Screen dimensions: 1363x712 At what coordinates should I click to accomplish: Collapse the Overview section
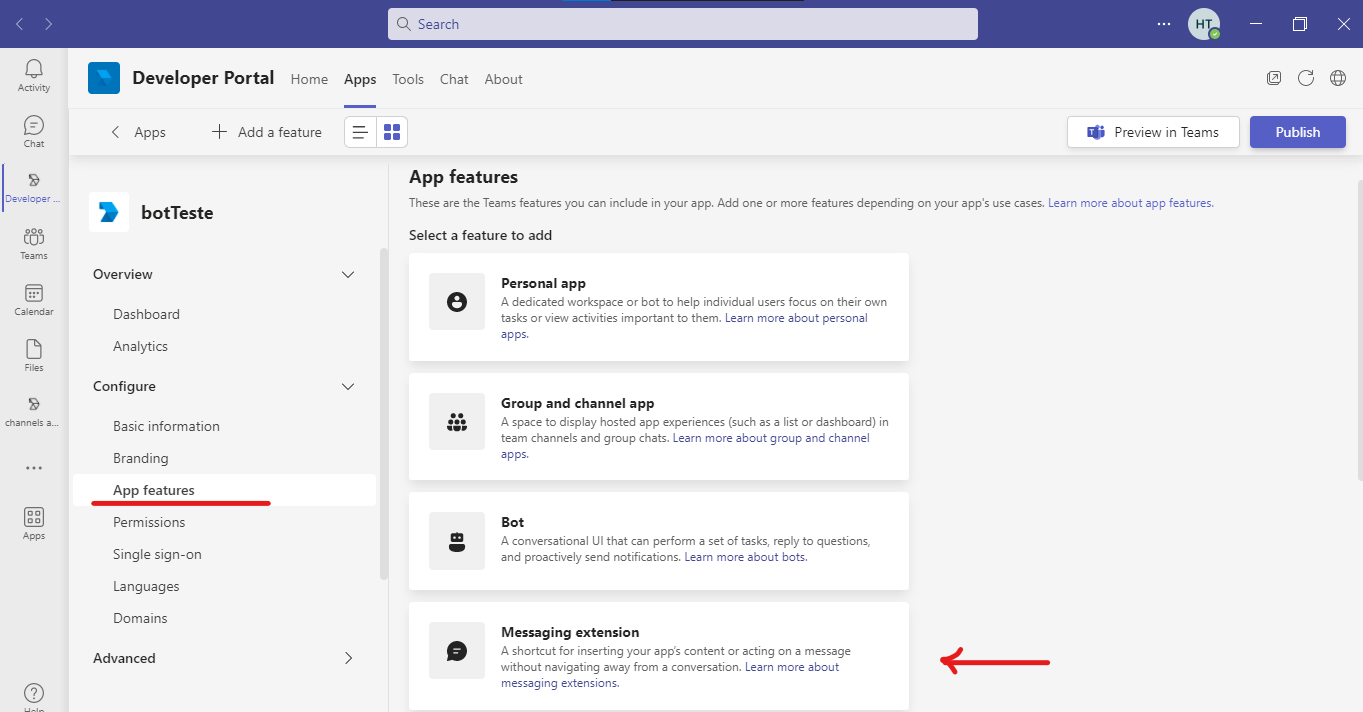point(348,275)
